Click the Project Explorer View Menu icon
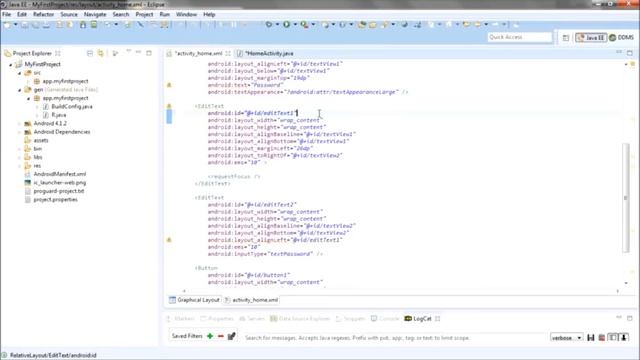 pyautogui.click(x=129, y=52)
